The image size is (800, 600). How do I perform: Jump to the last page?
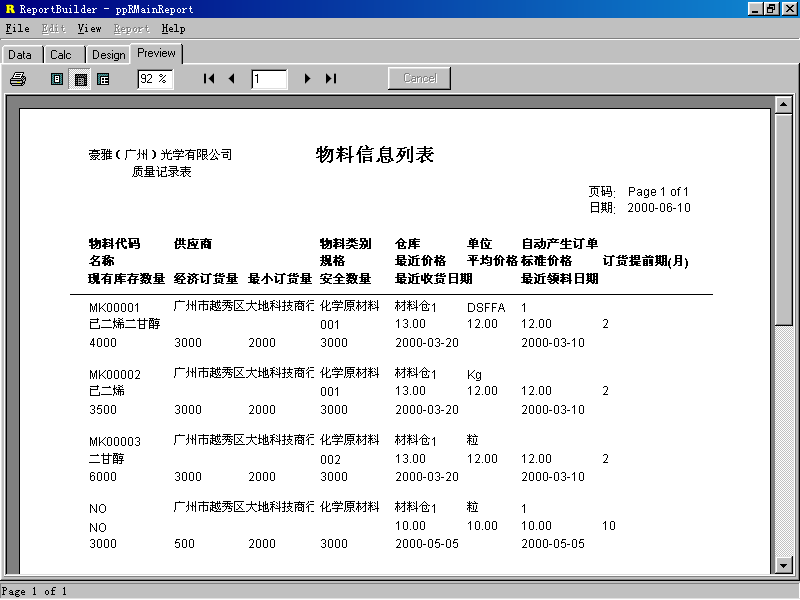tap(330, 79)
